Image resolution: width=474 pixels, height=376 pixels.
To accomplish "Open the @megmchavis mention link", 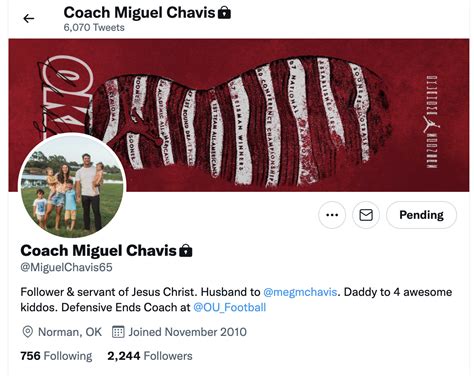I will click(x=300, y=292).
